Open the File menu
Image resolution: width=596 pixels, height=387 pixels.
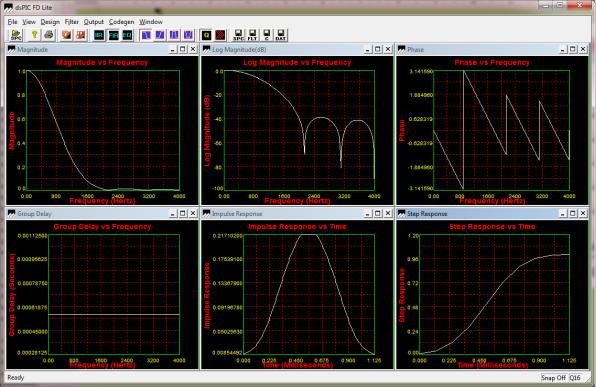[x=12, y=22]
